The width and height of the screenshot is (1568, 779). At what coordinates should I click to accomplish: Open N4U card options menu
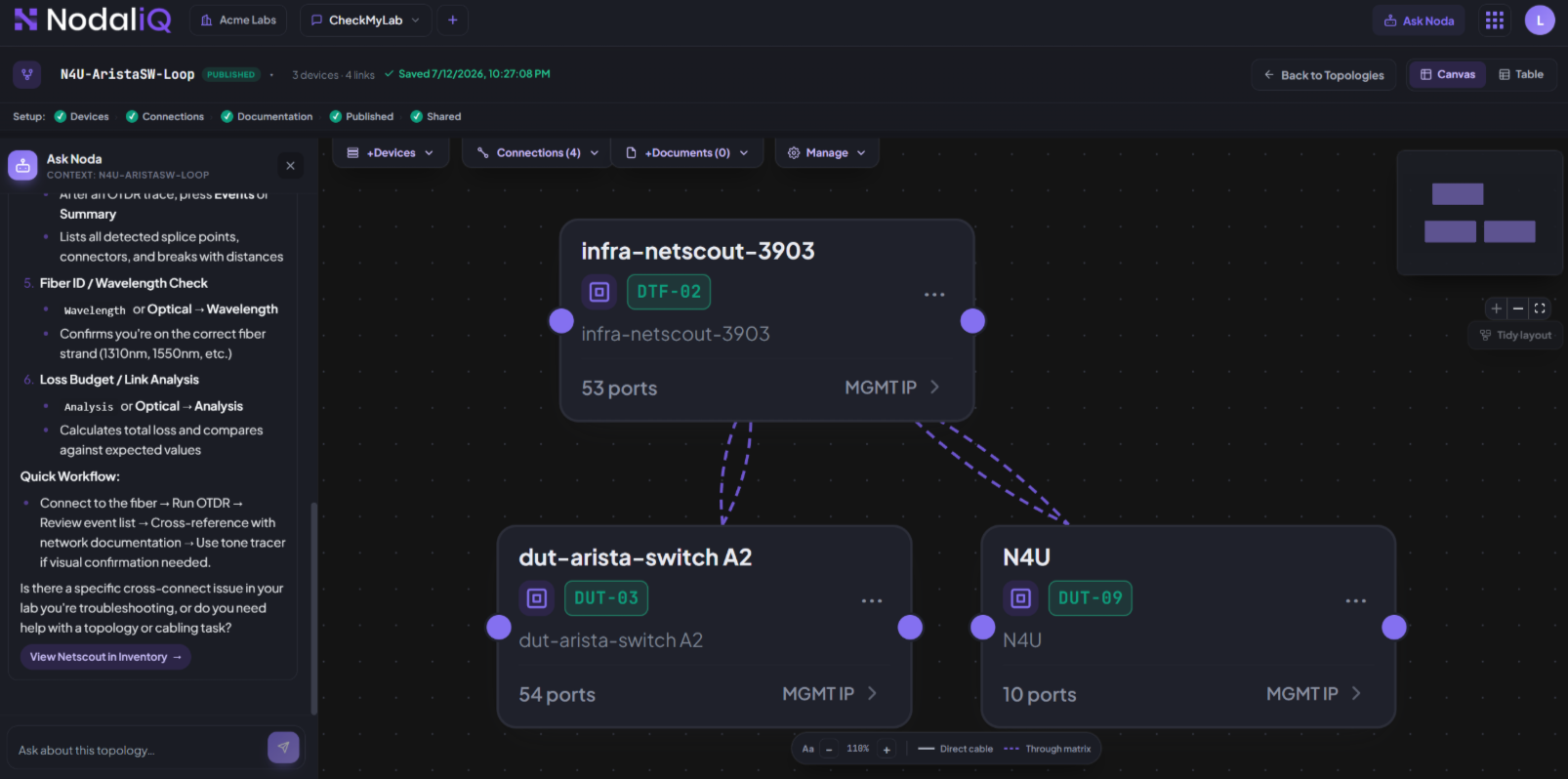1356,600
